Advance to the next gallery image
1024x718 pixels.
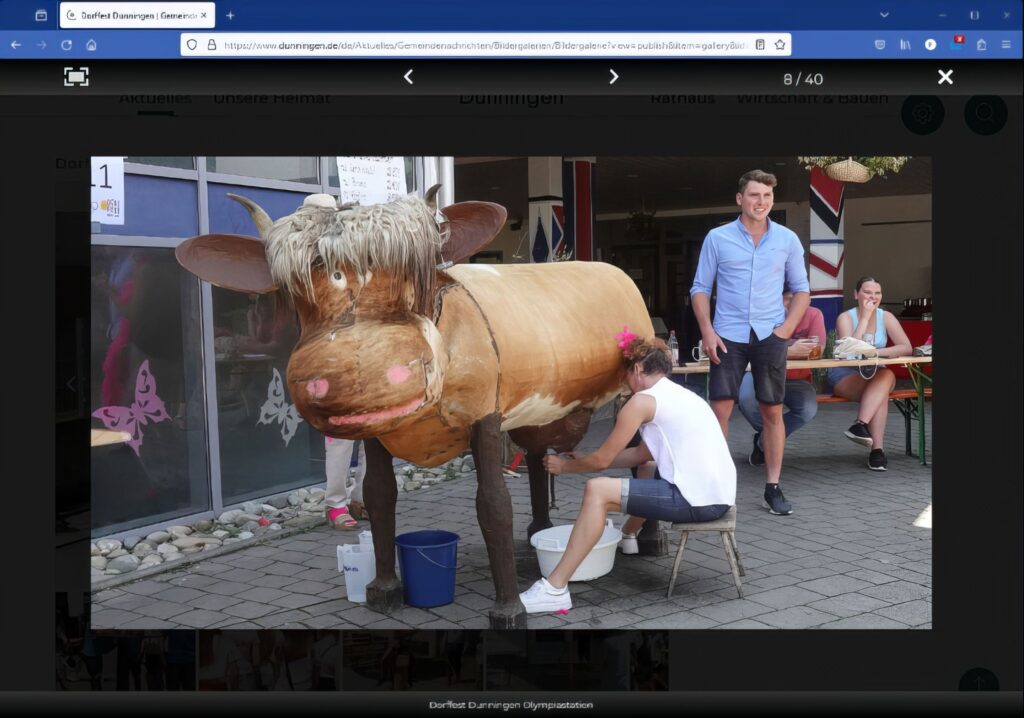pos(614,77)
